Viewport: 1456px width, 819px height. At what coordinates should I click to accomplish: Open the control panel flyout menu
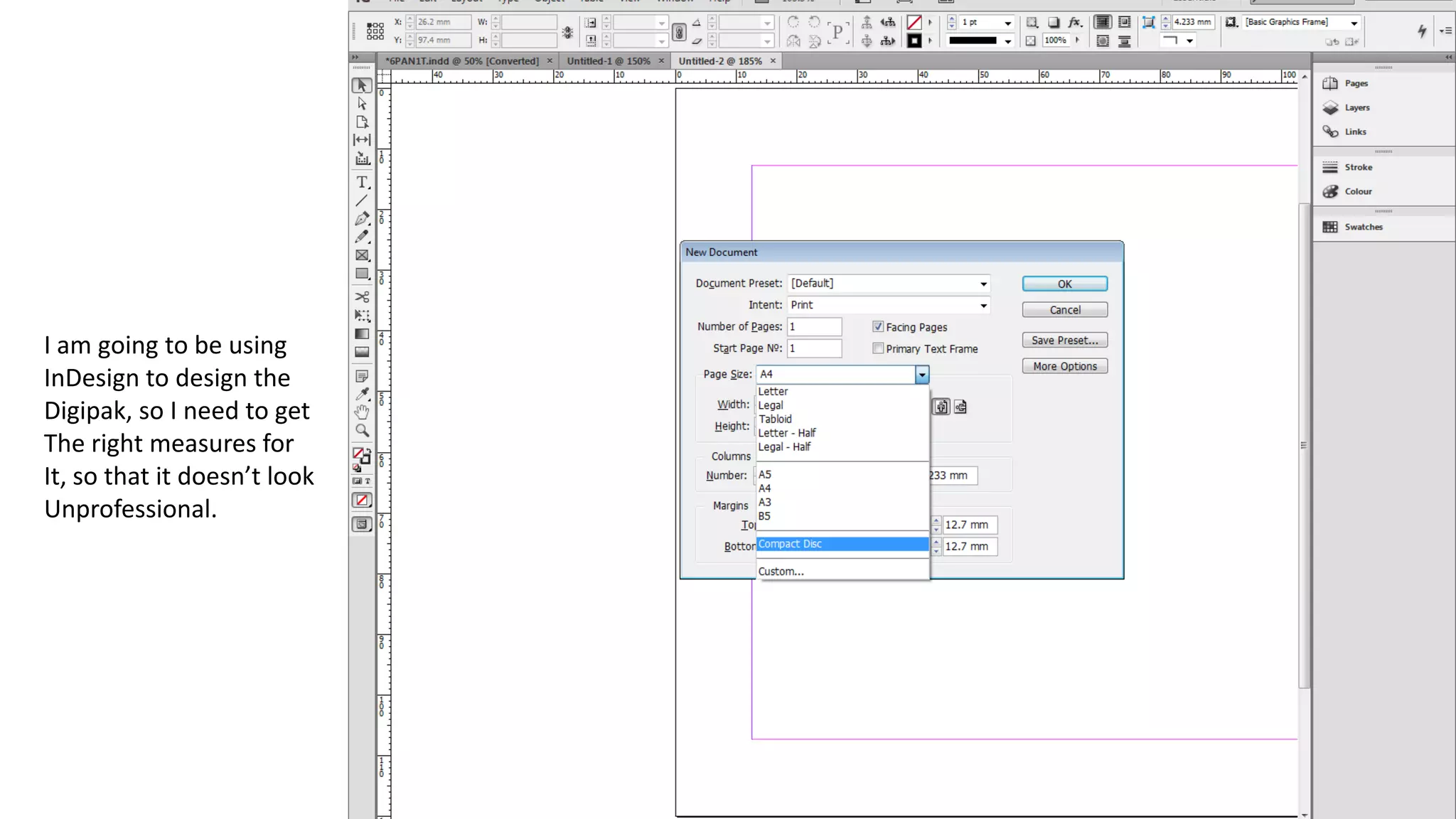[x=1445, y=31]
